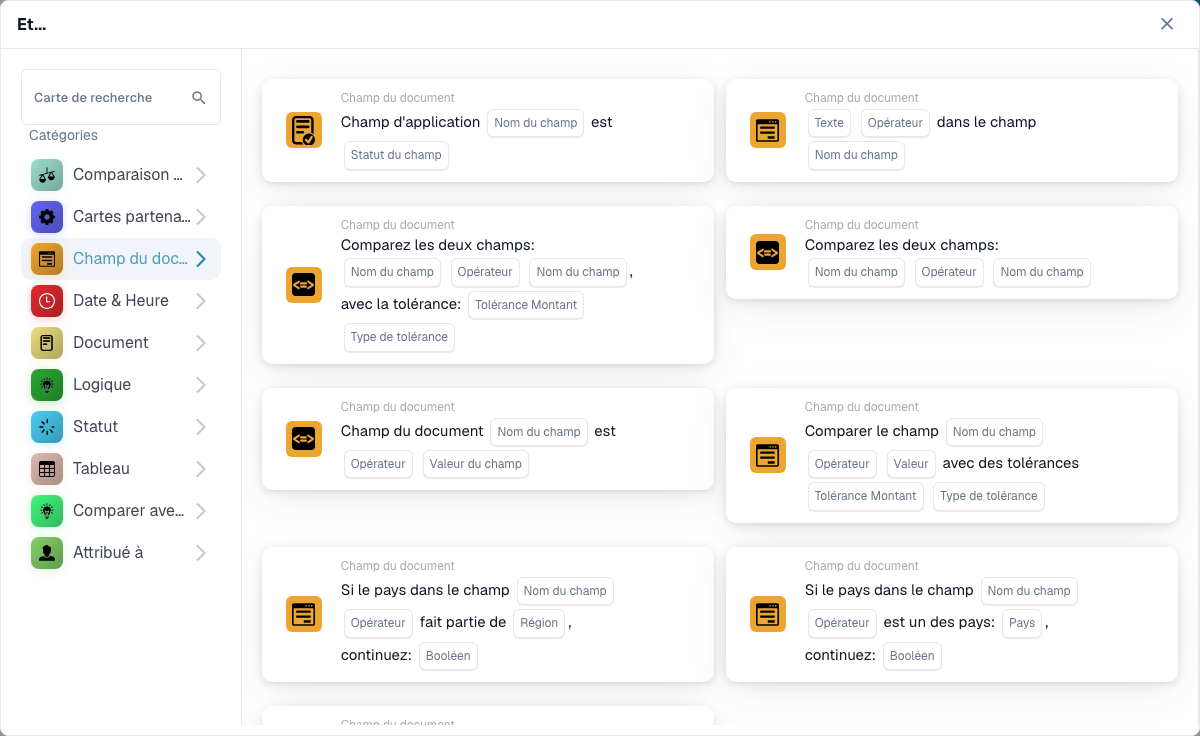Image resolution: width=1200 pixels, height=736 pixels.
Task: Select the Date & Heure category
Action: [x=121, y=301]
